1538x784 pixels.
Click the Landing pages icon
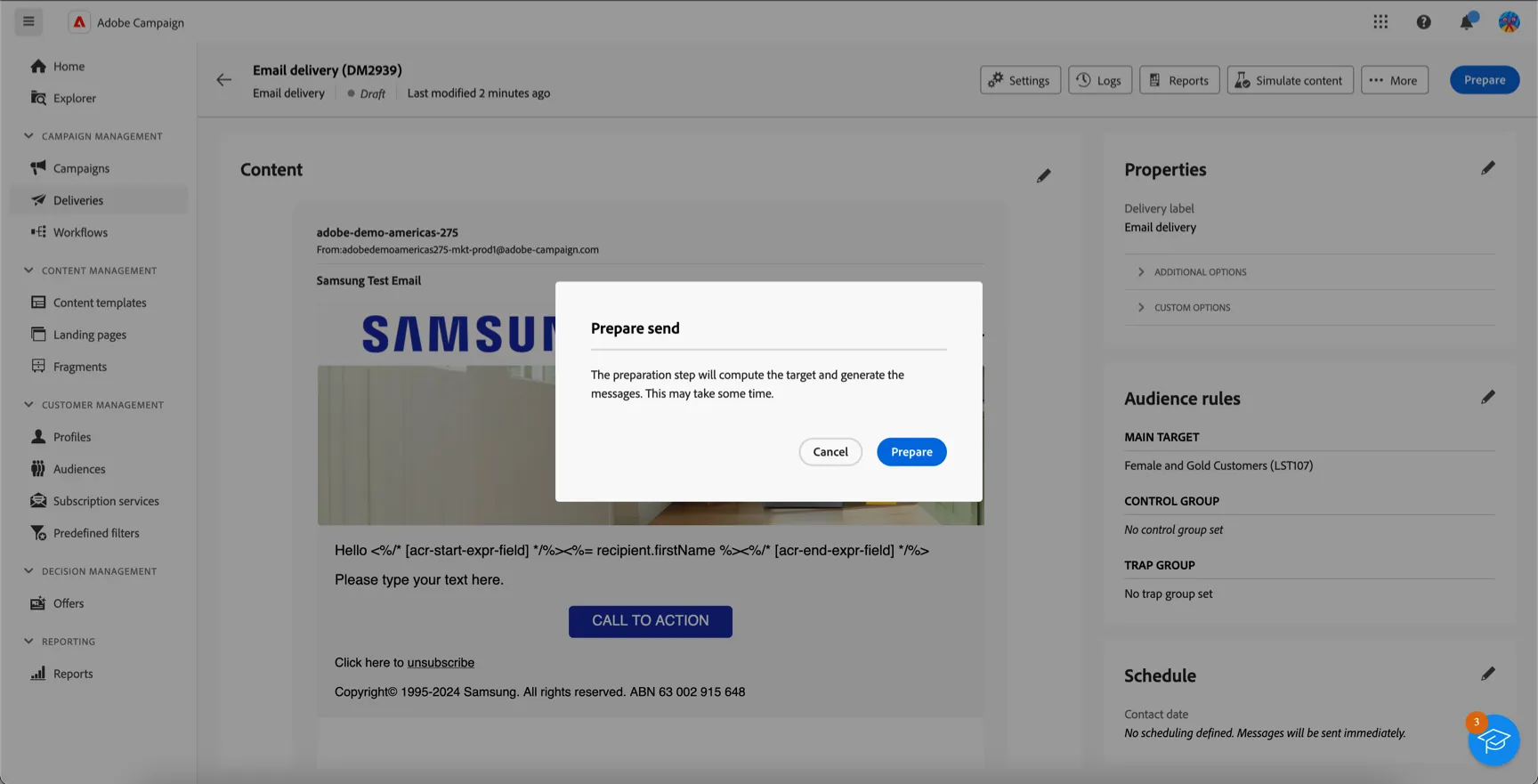38,335
